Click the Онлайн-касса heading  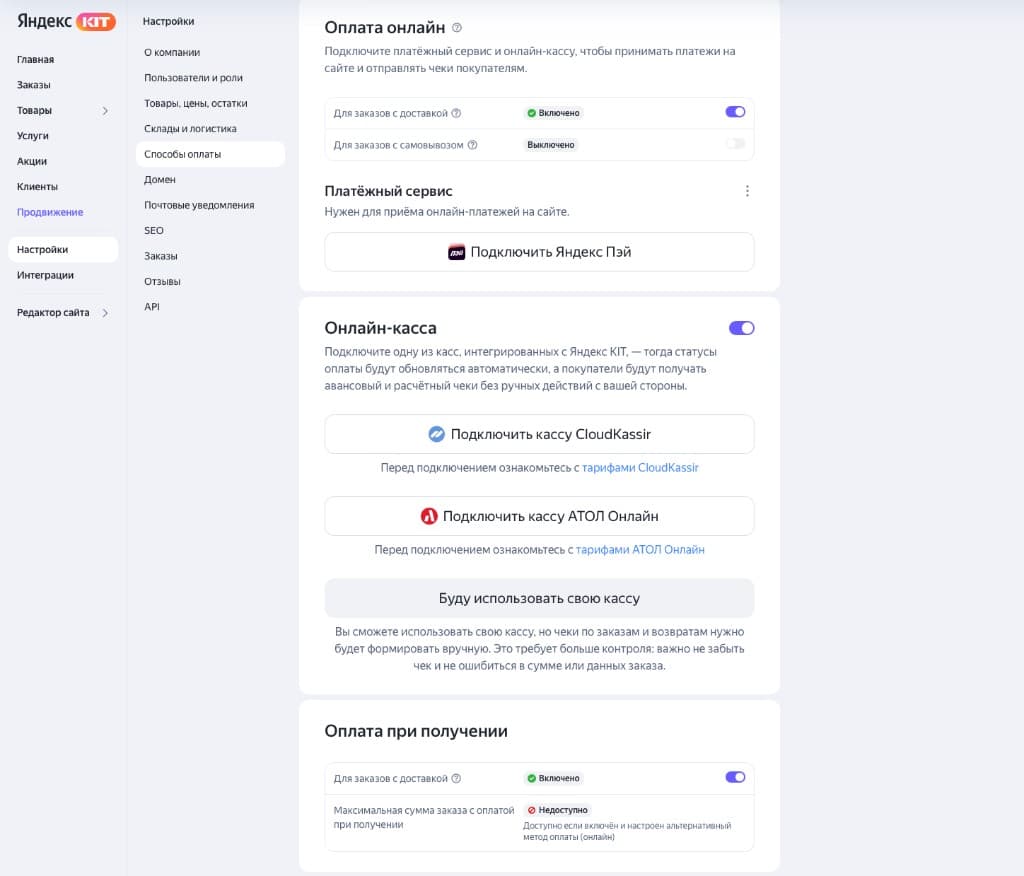(x=381, y=328)
